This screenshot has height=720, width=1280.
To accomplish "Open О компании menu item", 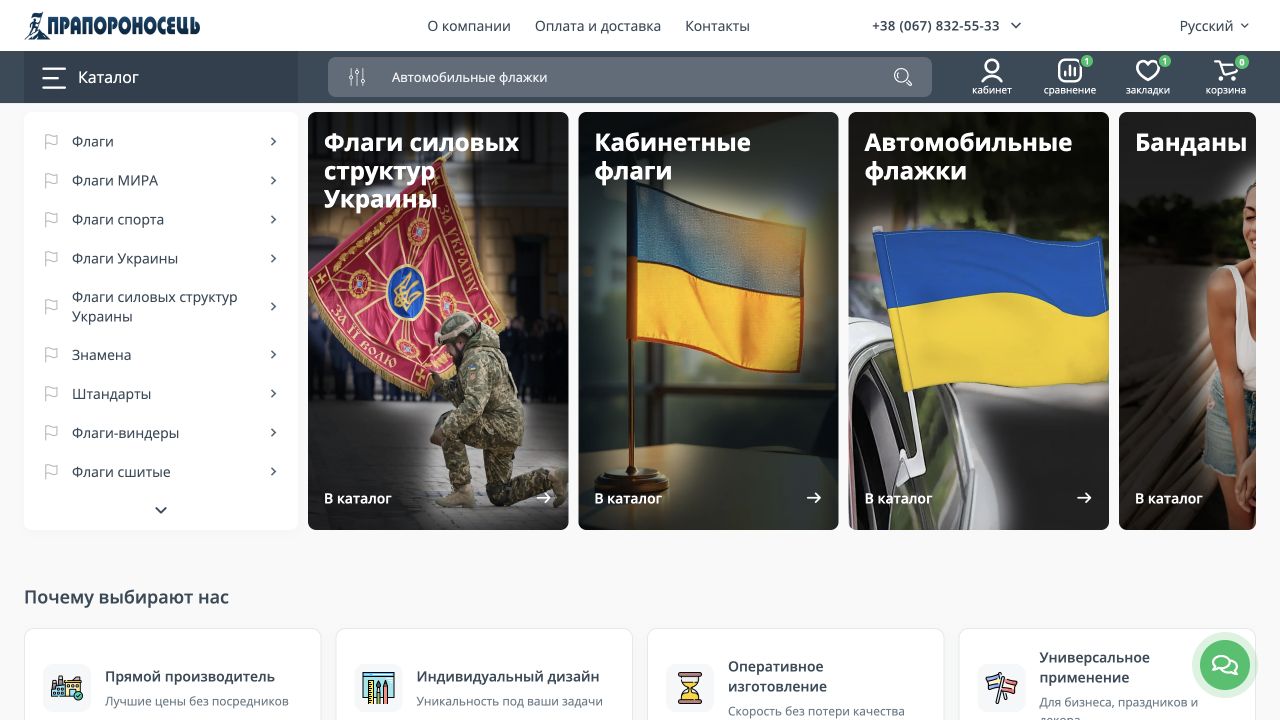I will [x=469, y=26].
